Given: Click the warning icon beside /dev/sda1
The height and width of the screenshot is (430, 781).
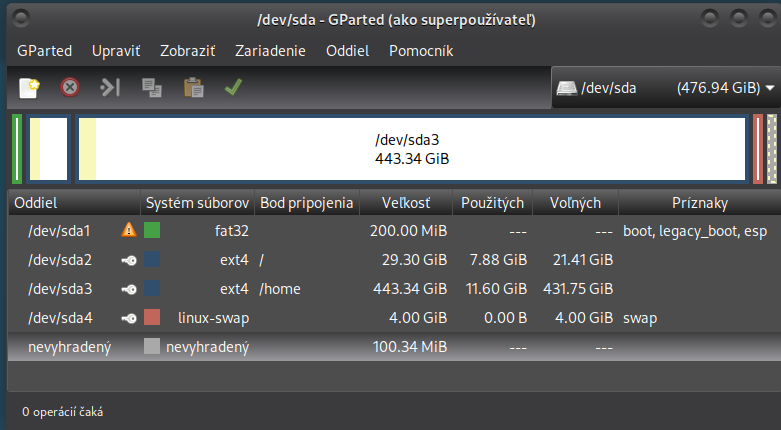Looking at the screenshot, I should click(x=128, y=231).
